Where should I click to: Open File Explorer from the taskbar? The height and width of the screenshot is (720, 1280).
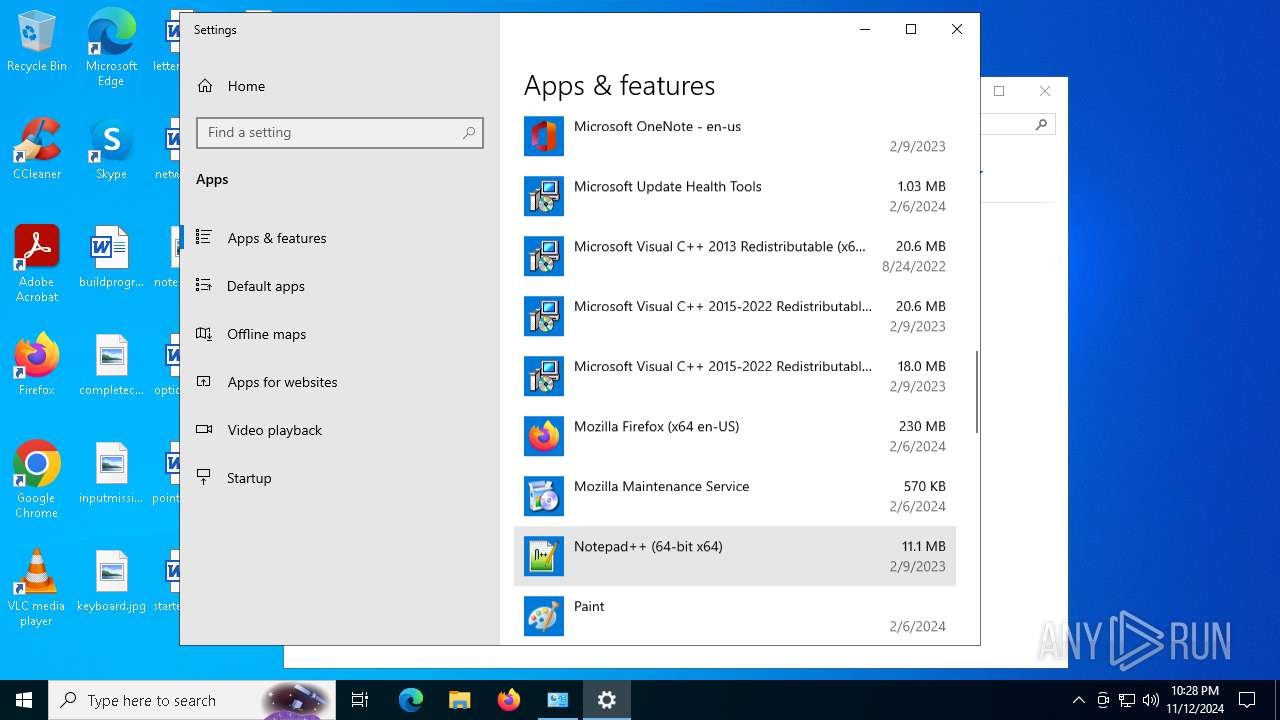[459, 700]
